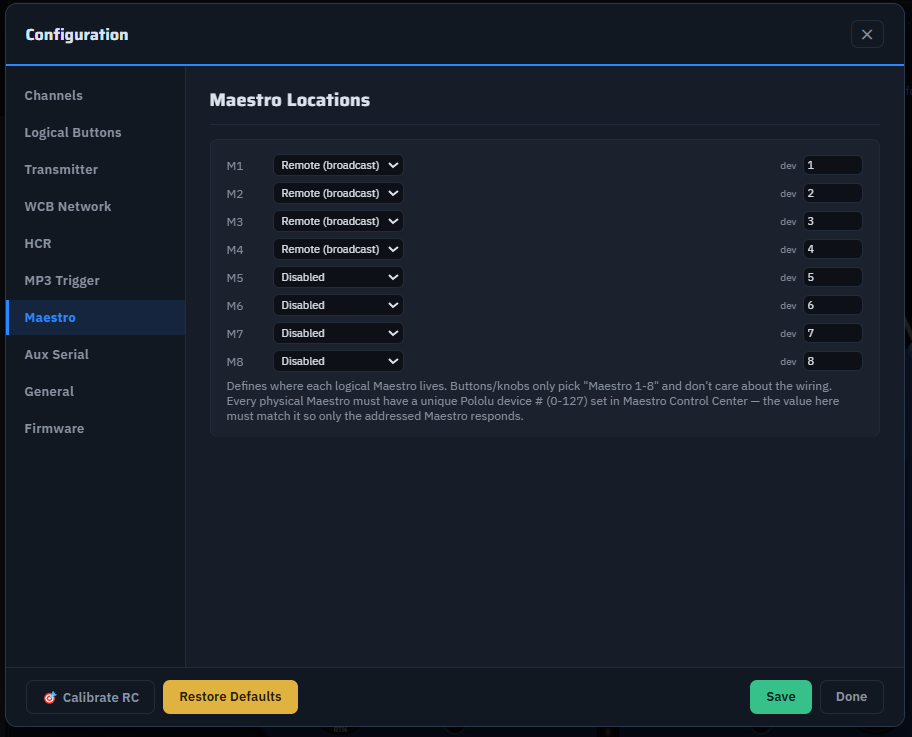Image resolution: width=912 pixels, height=737 pixels.
Task: Open the Firmware section
Action: coord(54,429)
